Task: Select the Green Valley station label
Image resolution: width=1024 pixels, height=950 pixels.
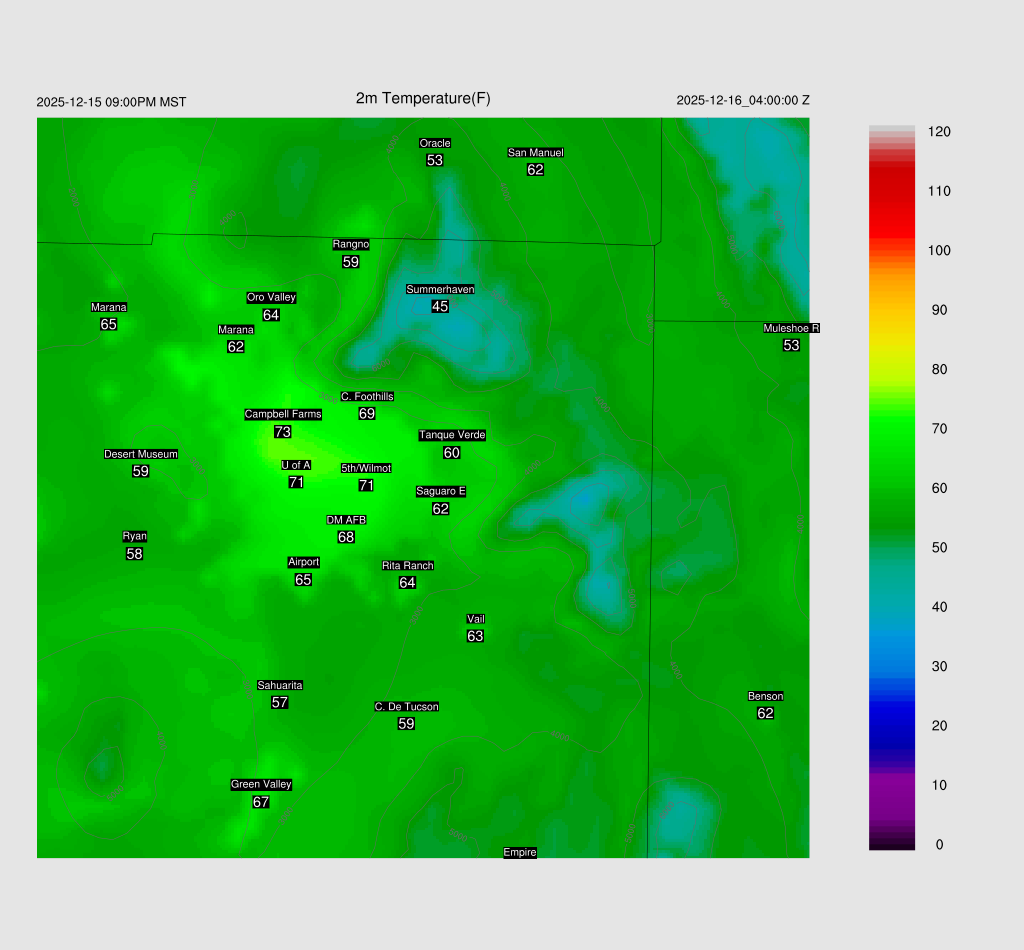Action: point(261,784)
